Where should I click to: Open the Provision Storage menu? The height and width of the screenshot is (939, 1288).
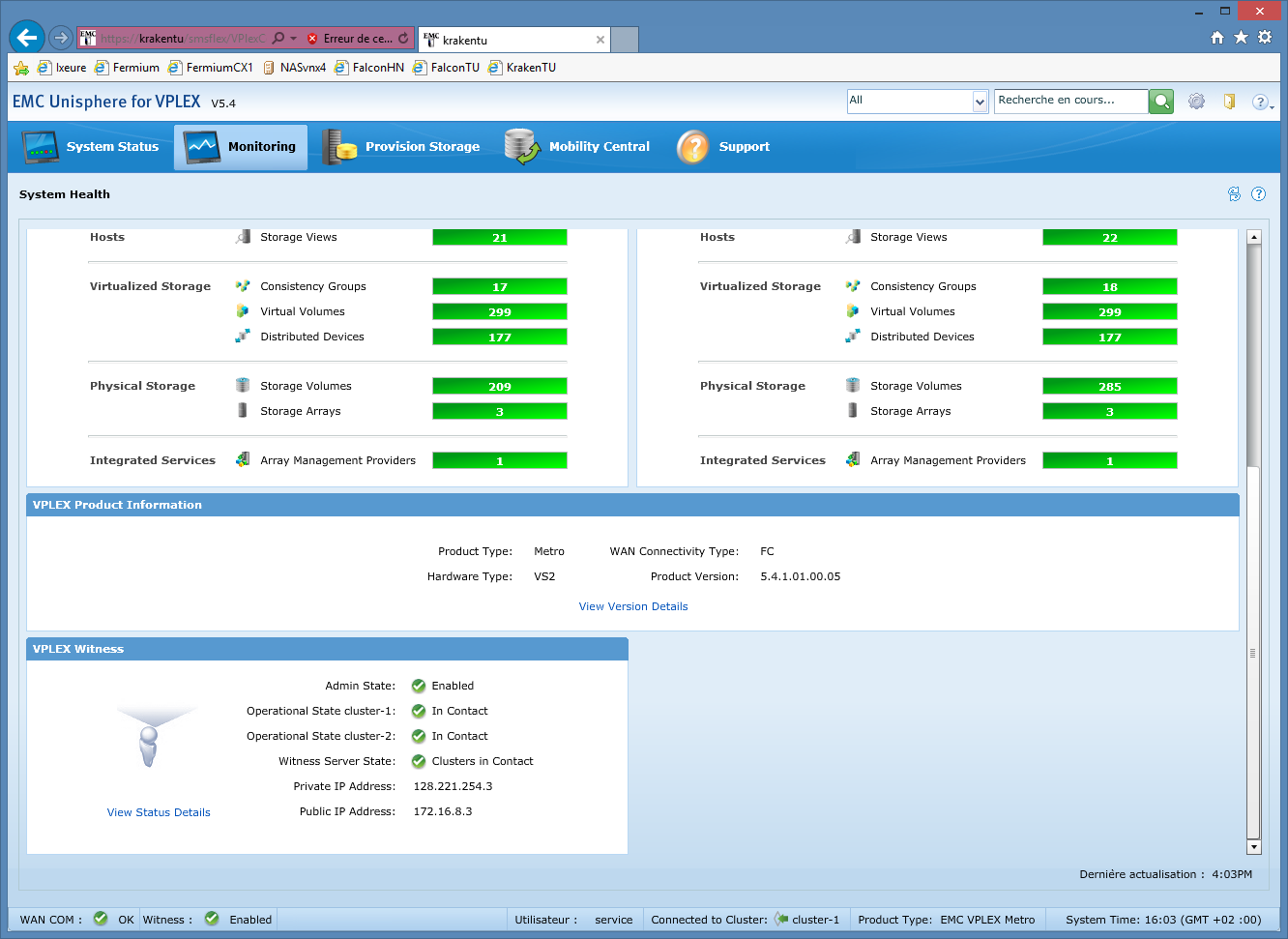402,147
